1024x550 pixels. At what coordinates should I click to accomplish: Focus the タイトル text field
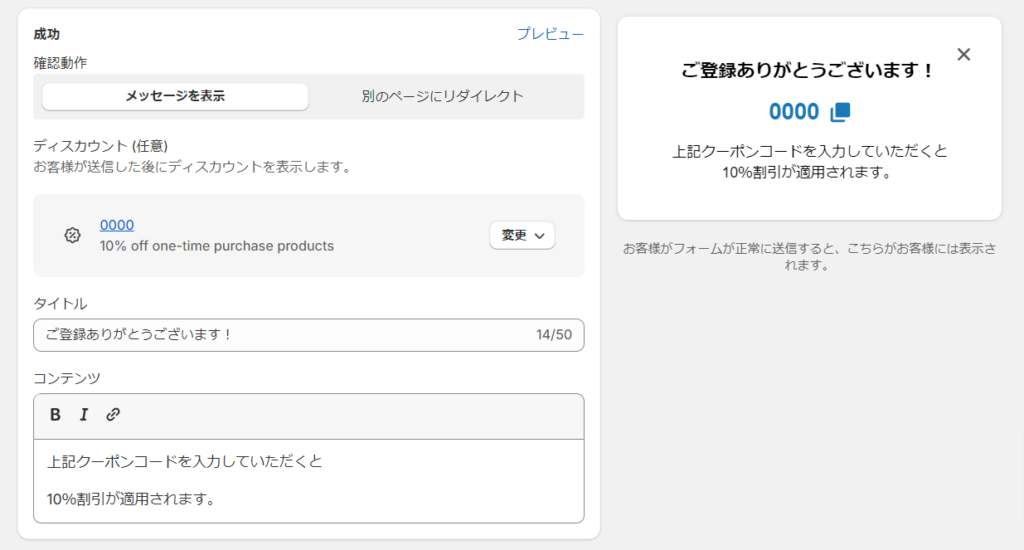click(309, 335)
